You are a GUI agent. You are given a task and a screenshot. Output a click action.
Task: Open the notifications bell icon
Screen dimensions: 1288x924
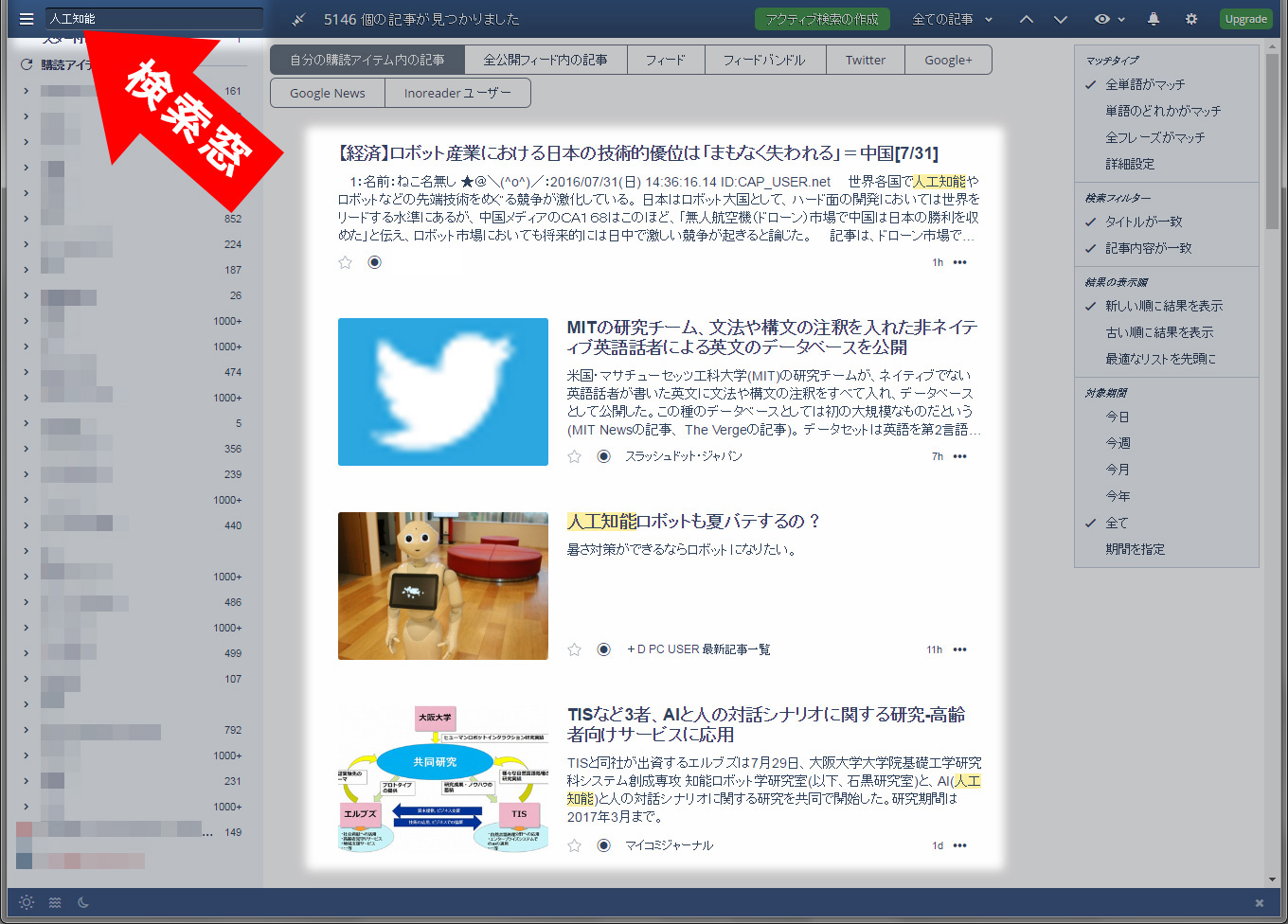point(1154,19)
